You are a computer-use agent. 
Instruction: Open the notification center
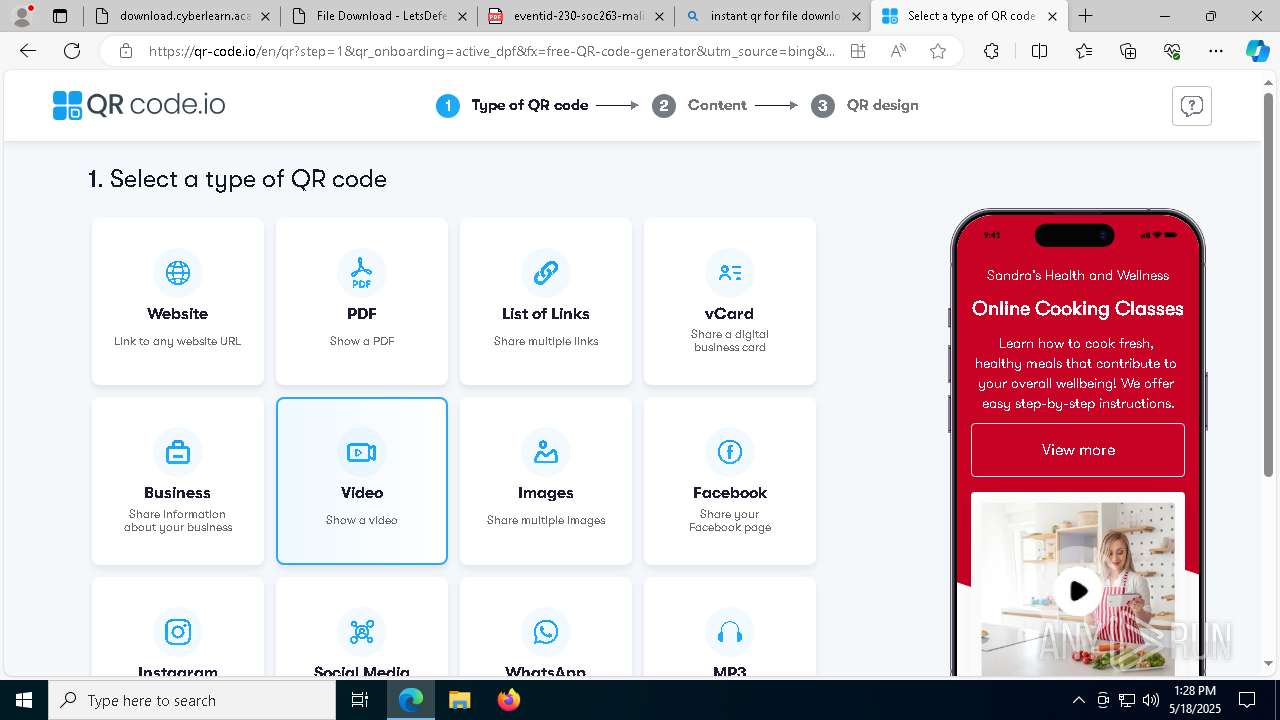tap(1247, 700)
